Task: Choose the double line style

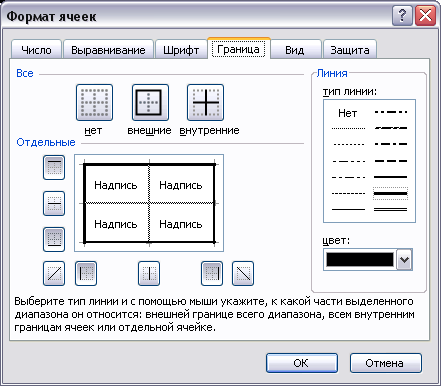Action: coord(390,209)
